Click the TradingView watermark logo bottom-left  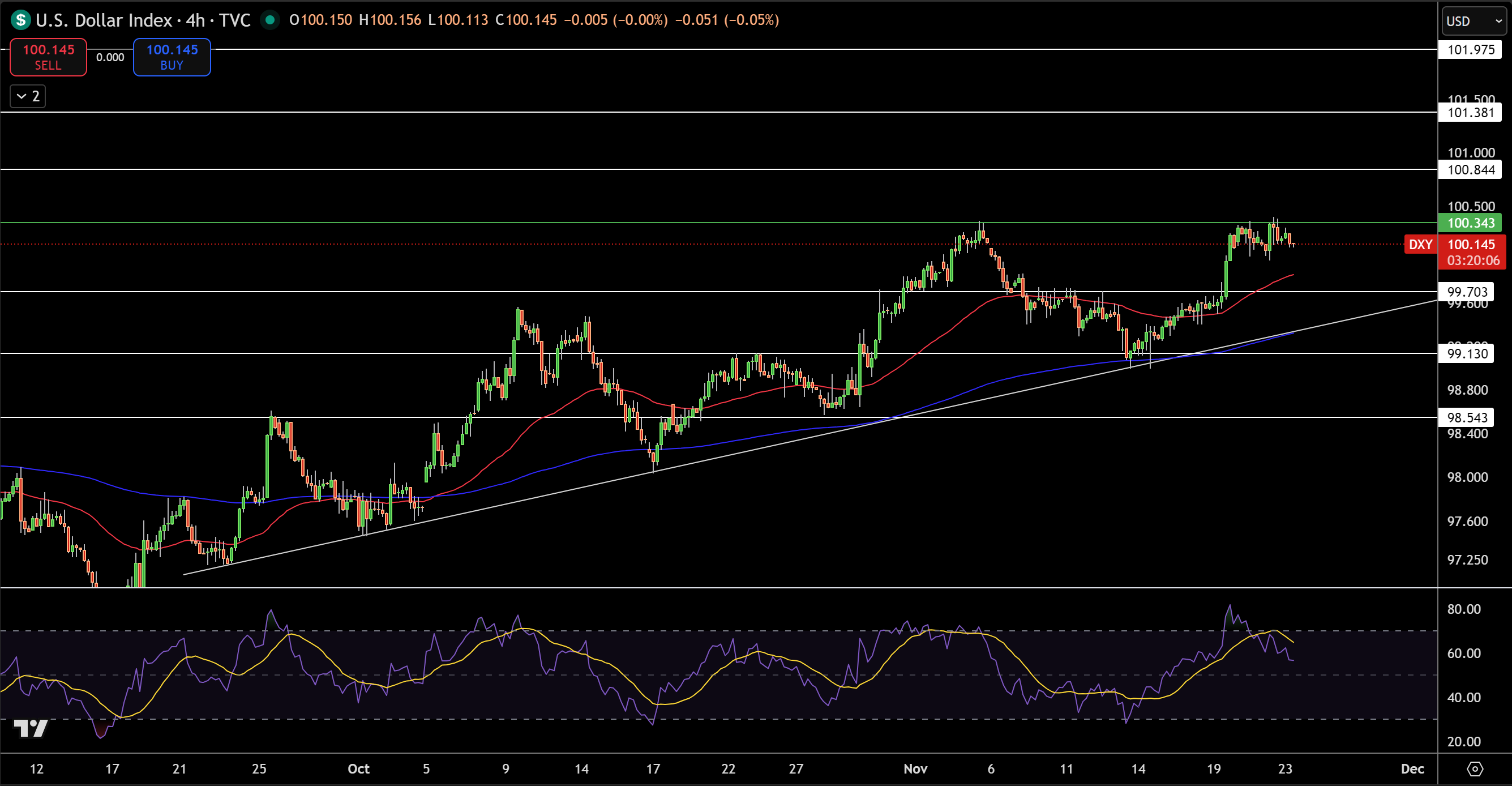[31, 729]
